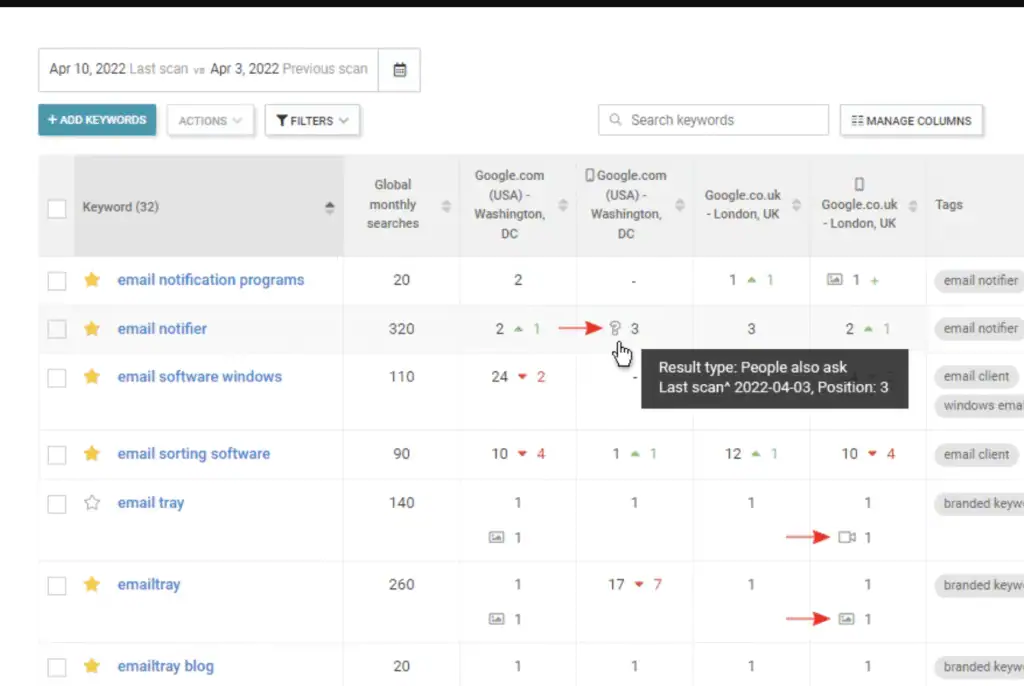Viewport: 1024px width, 686px height.
Task: Select all keywords with header checkbox
Action: 57,208
